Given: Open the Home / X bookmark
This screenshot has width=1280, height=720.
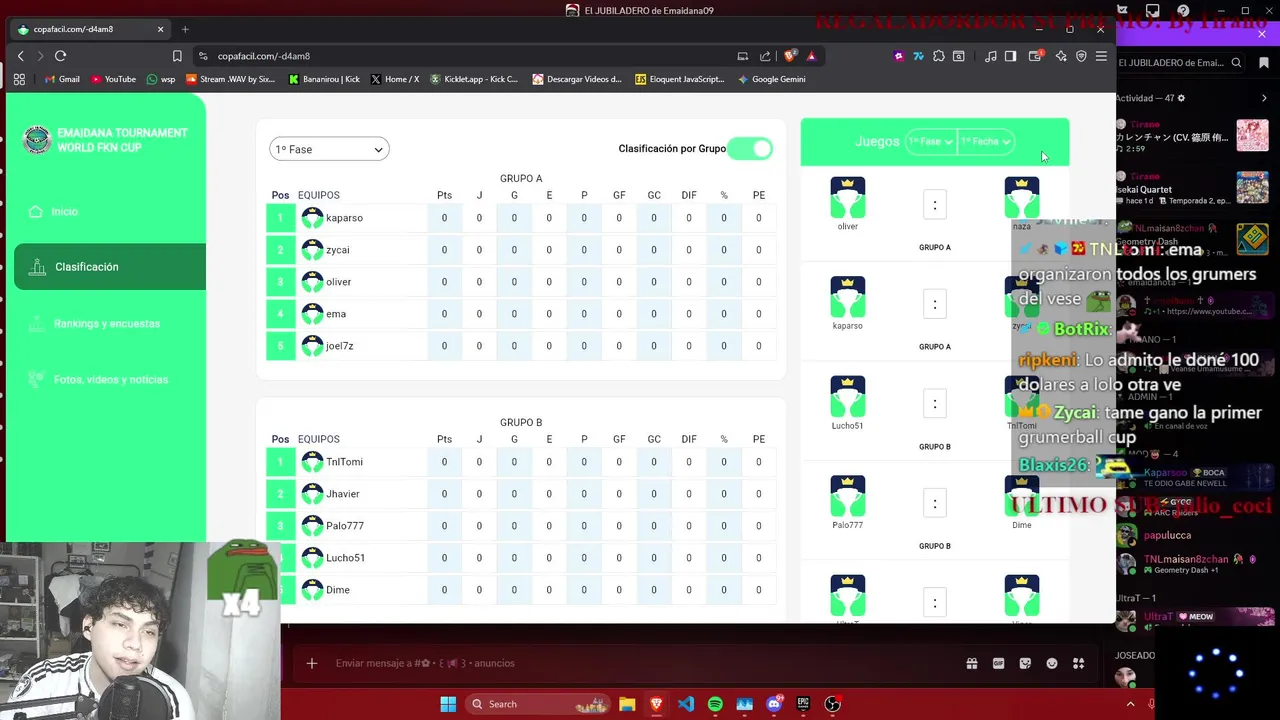Looking at the screenshot, I should (x=395, y=79).
